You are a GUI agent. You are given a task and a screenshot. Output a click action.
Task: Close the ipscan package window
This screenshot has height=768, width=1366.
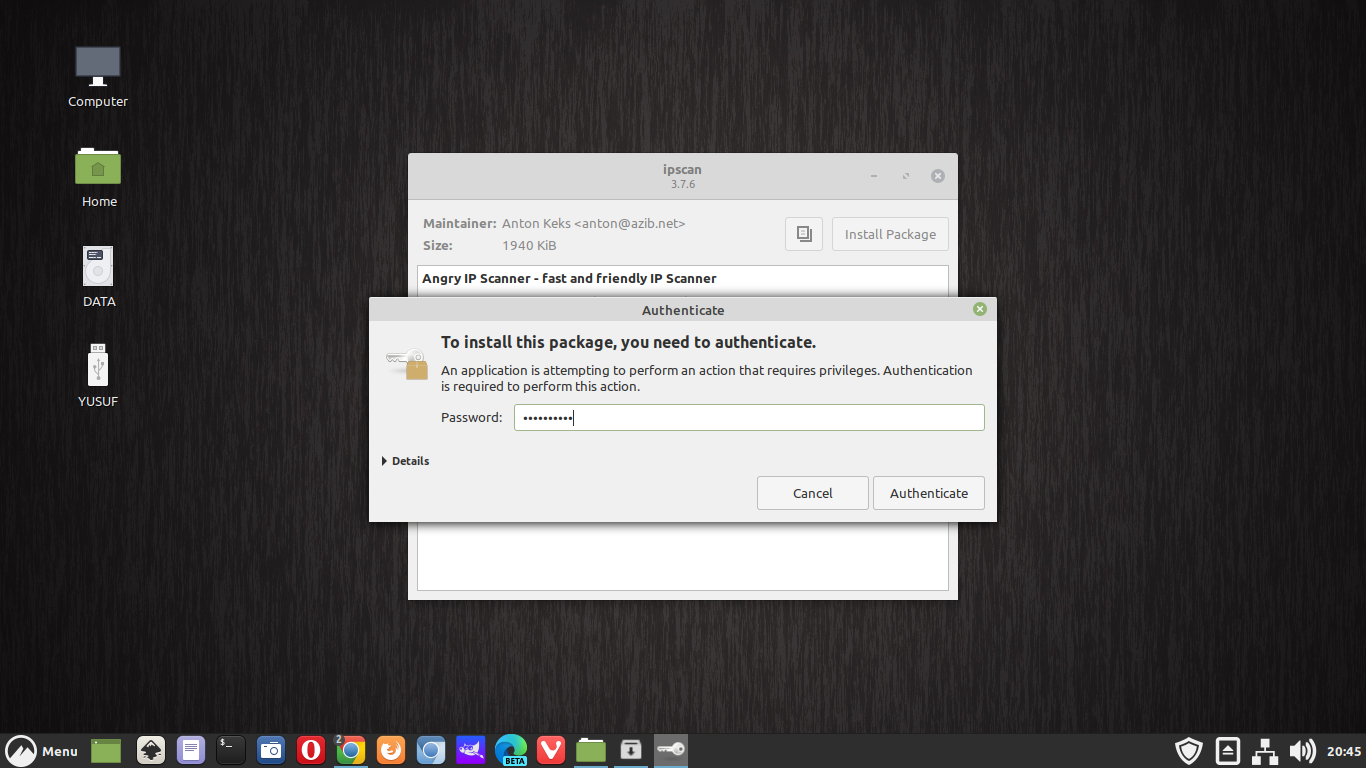(x=938, y=176)
